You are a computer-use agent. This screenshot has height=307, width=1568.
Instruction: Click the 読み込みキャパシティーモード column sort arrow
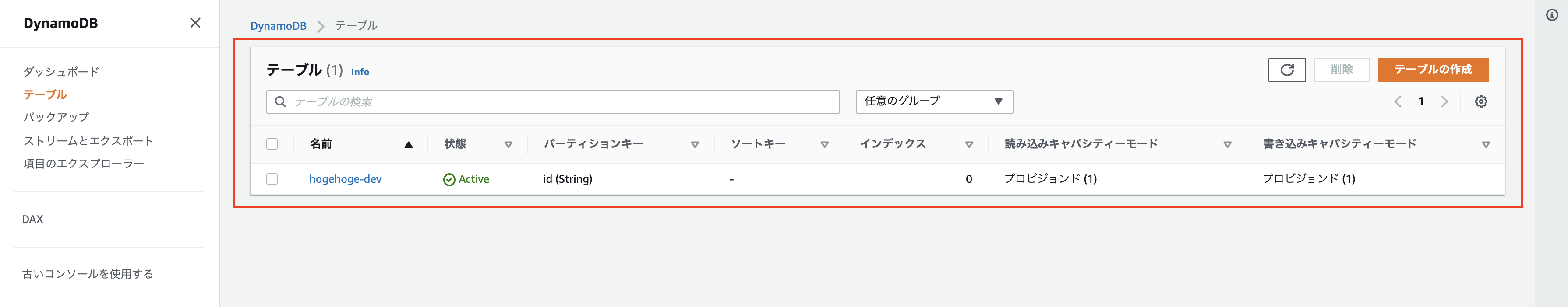1227,145
